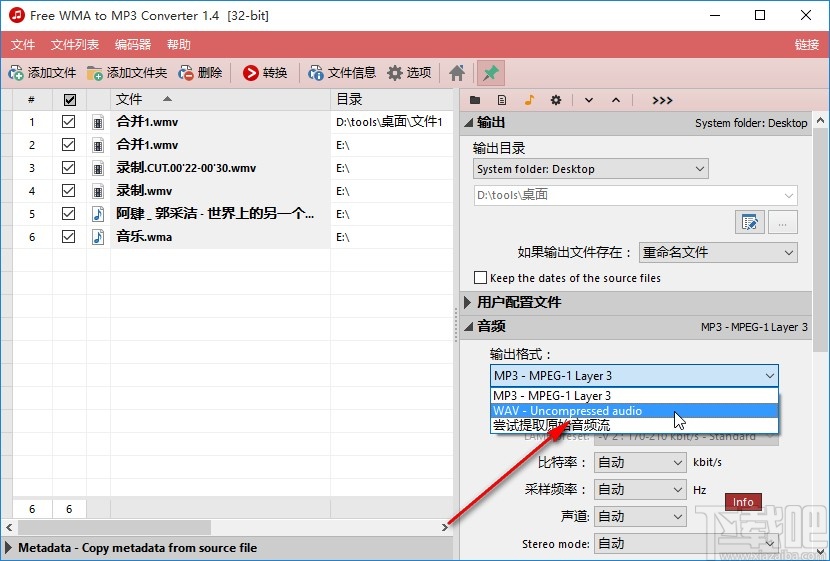This screenshot has height=561, width=830.
Task: Select MP3 - MPEG-1 Layer 3 in the dropdown list
Action: pyautogui.click(x=634, y=396)
